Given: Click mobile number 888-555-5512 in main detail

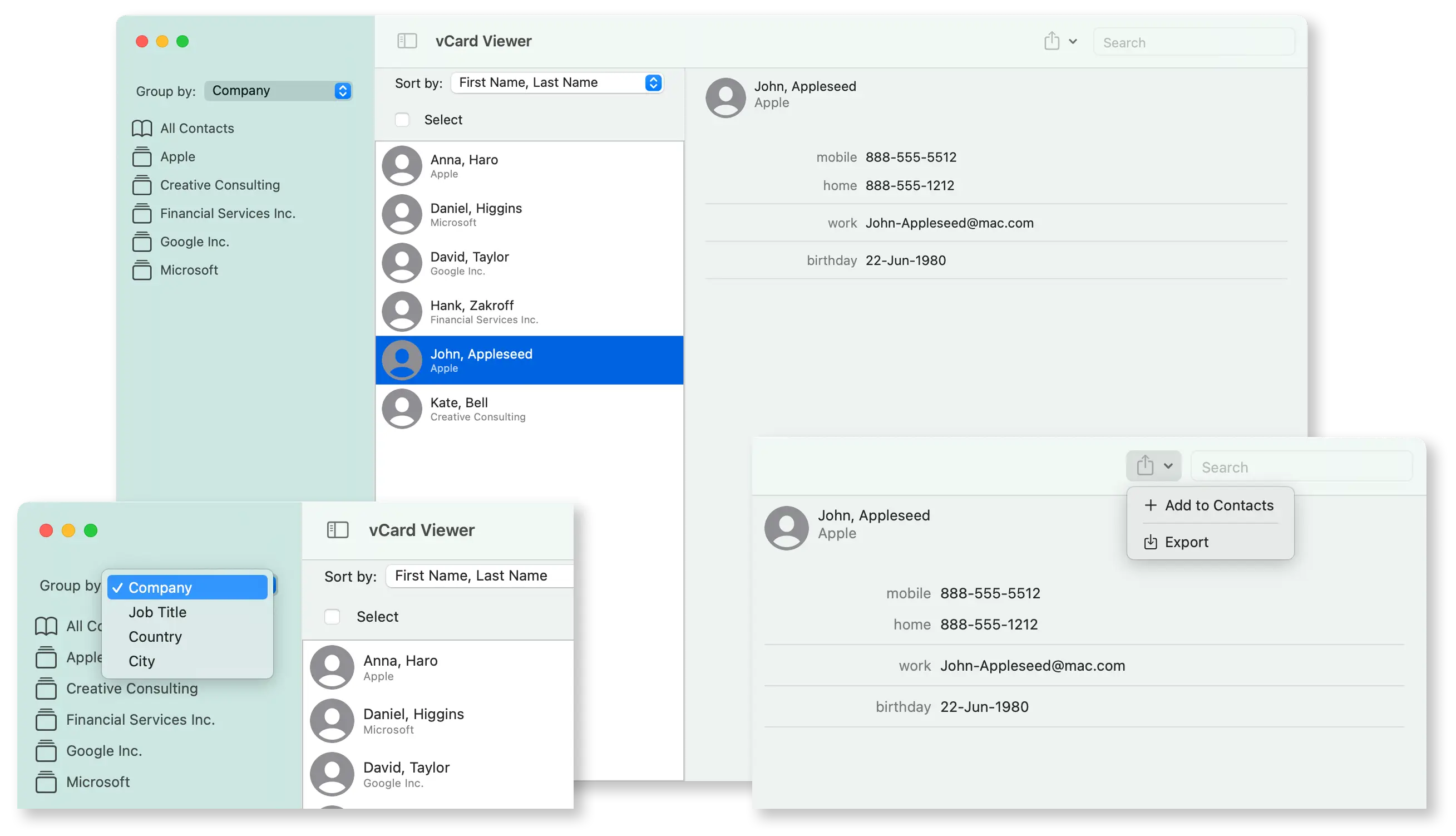Looking at the screenshot, I should click(911, 158).
